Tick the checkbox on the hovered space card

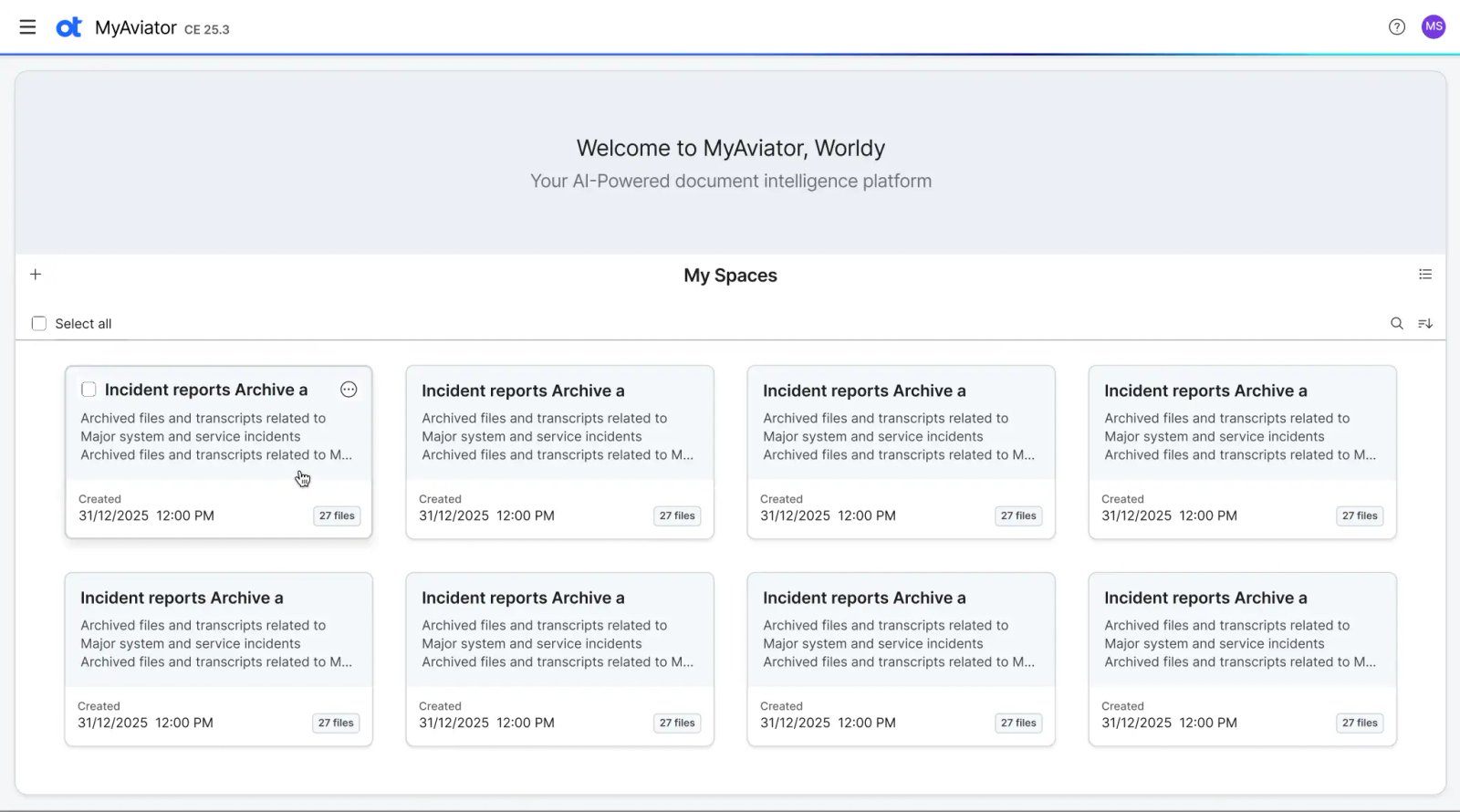coord(89,390)
